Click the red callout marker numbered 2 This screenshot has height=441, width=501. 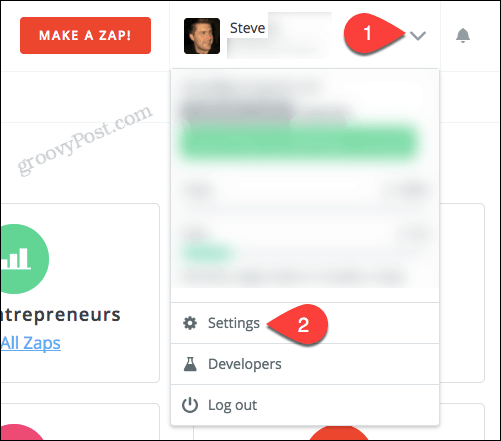click(x=298, y=324)
